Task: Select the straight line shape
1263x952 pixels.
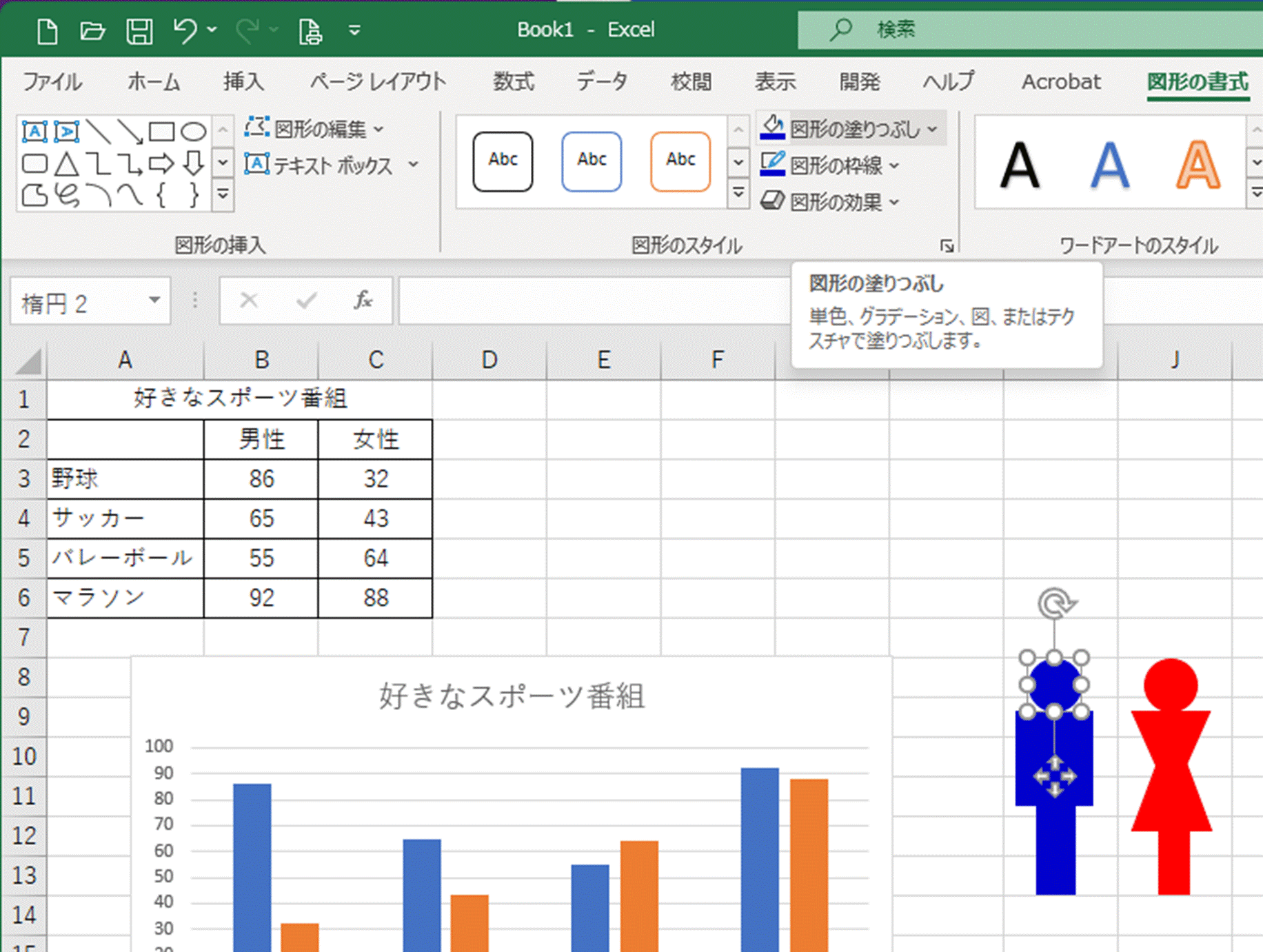Action: [x=99, y=131]
